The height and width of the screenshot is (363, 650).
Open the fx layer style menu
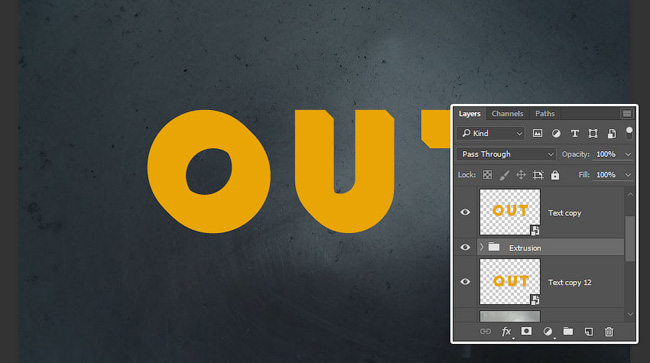coord(507,332)
